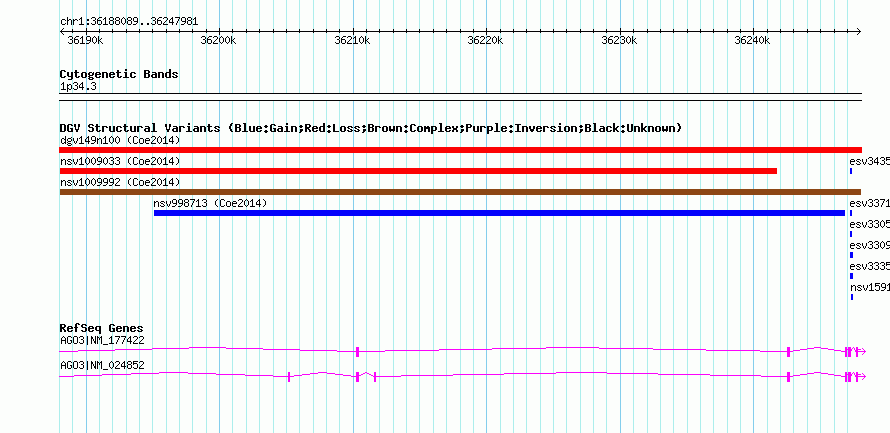
Task: Click the NM_024852 exon cluster at right end
Action: 854,377
